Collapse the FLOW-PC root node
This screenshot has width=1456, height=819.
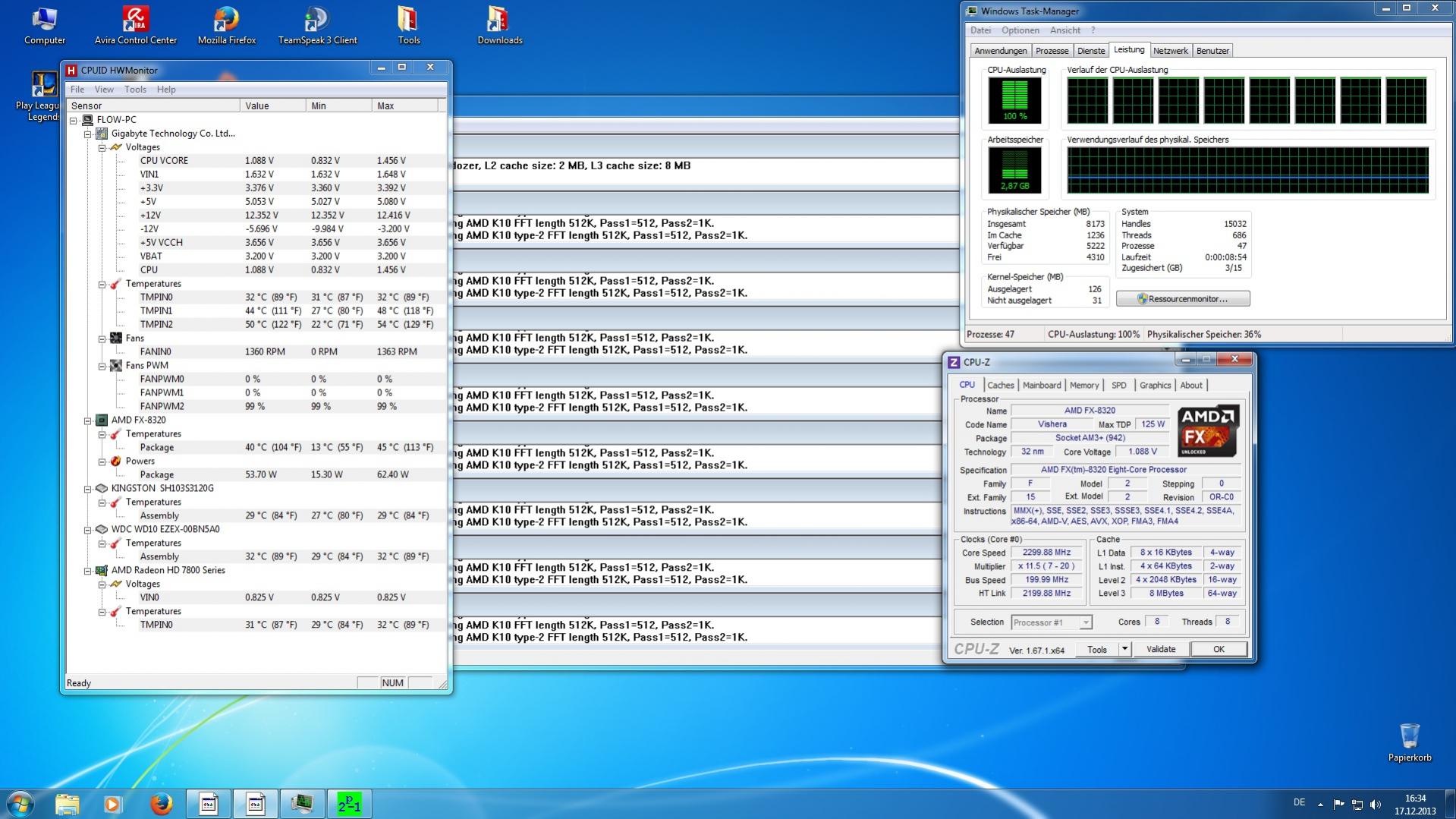(74, 120)
